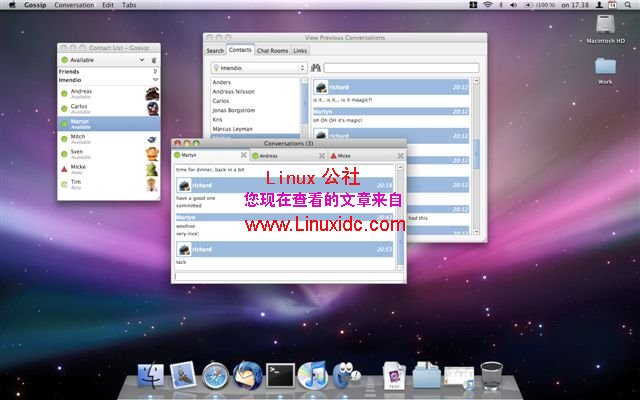Open the TEXT document in the Dock
Viewport: 640px width, 400px height.
coord(394,376)
